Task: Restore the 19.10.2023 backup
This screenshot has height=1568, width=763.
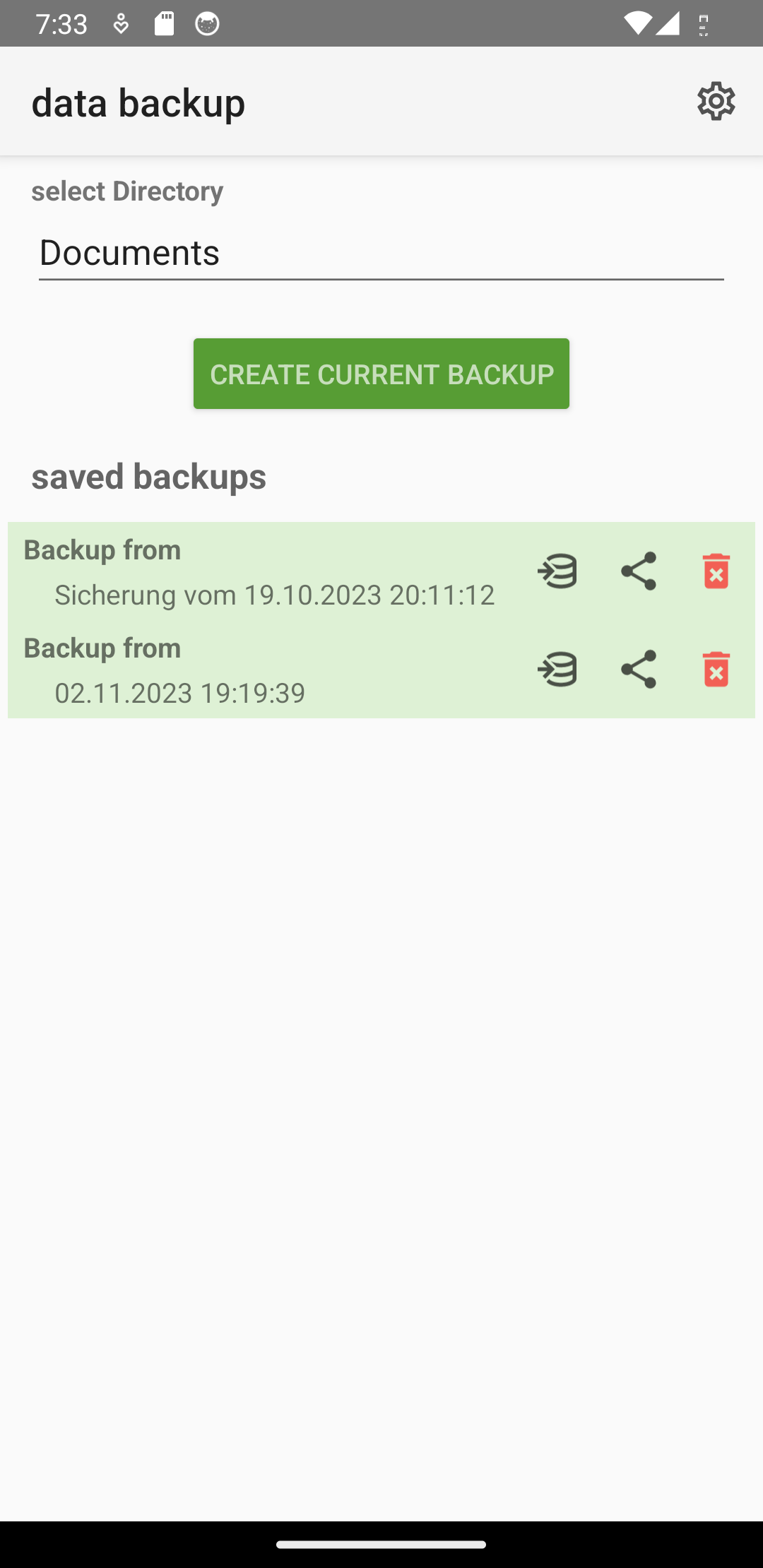Action: click(557, 571)
